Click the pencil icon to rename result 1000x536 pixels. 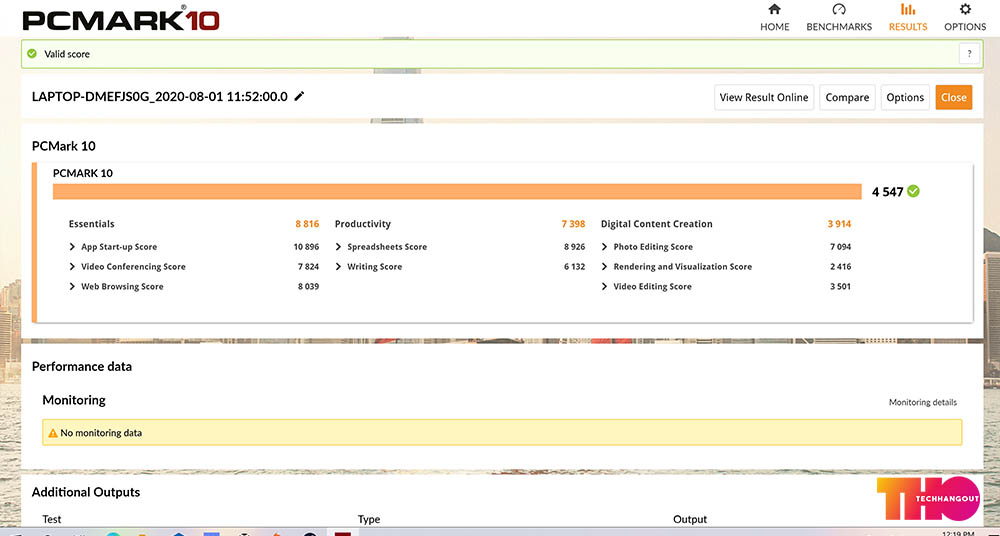(299, 96)
